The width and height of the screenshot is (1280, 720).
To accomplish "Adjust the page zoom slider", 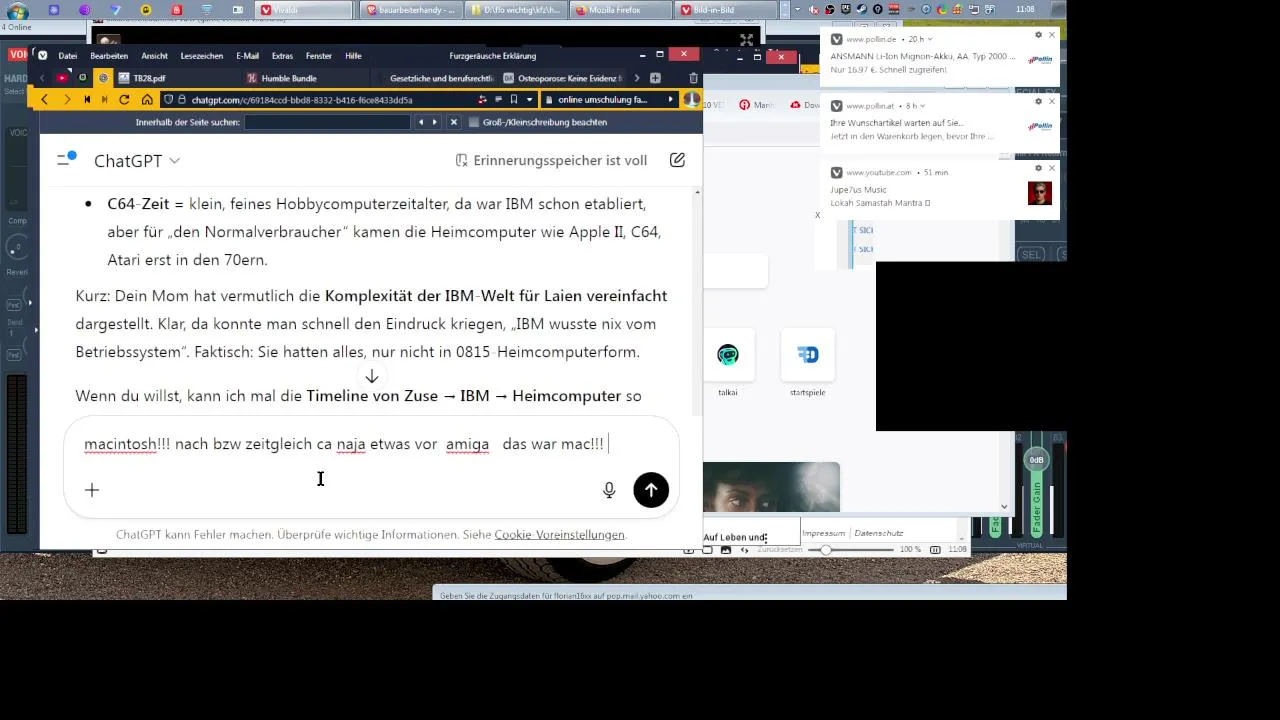I will 850,550.
